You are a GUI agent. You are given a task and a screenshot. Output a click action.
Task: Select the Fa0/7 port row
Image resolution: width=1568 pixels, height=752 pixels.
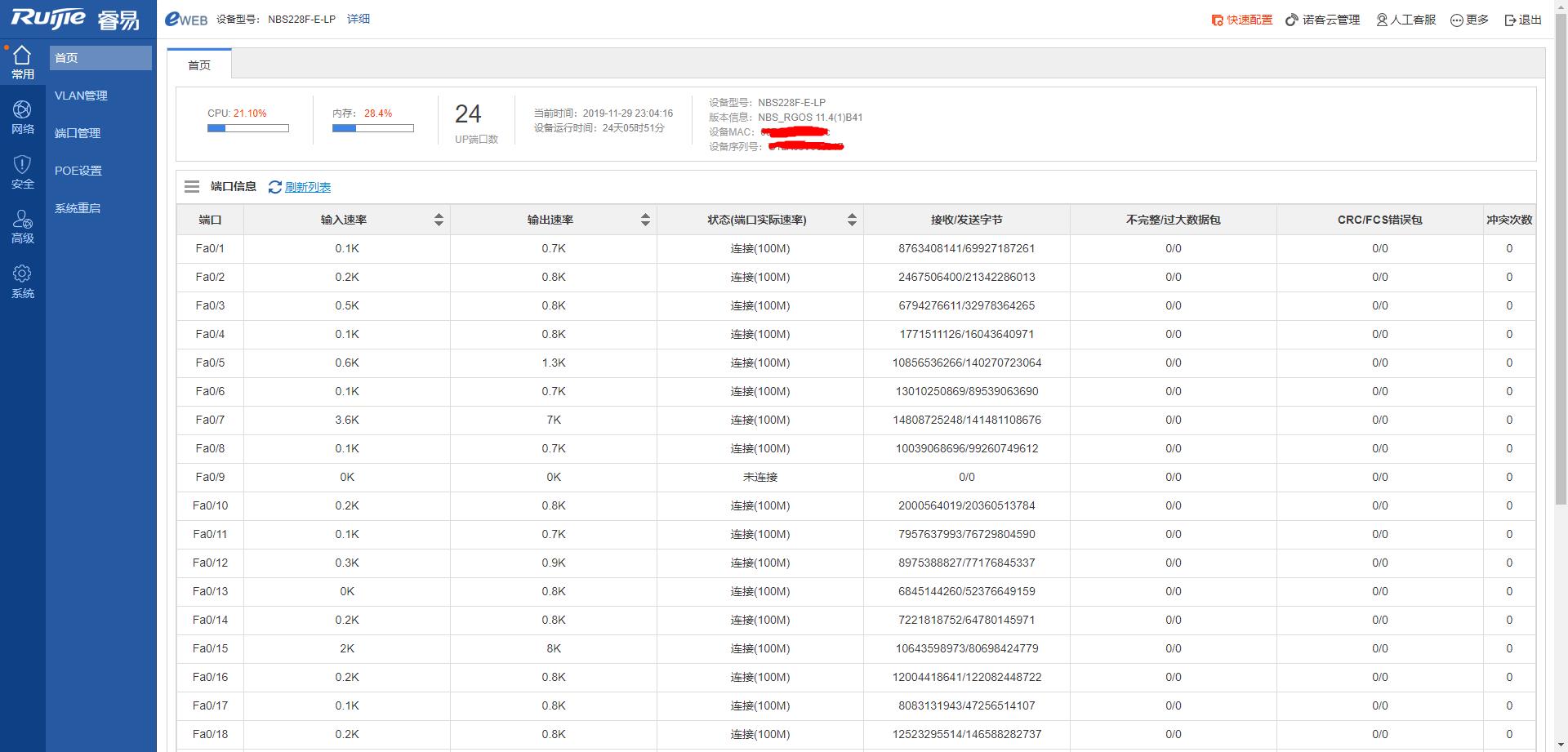coord(210,420)
